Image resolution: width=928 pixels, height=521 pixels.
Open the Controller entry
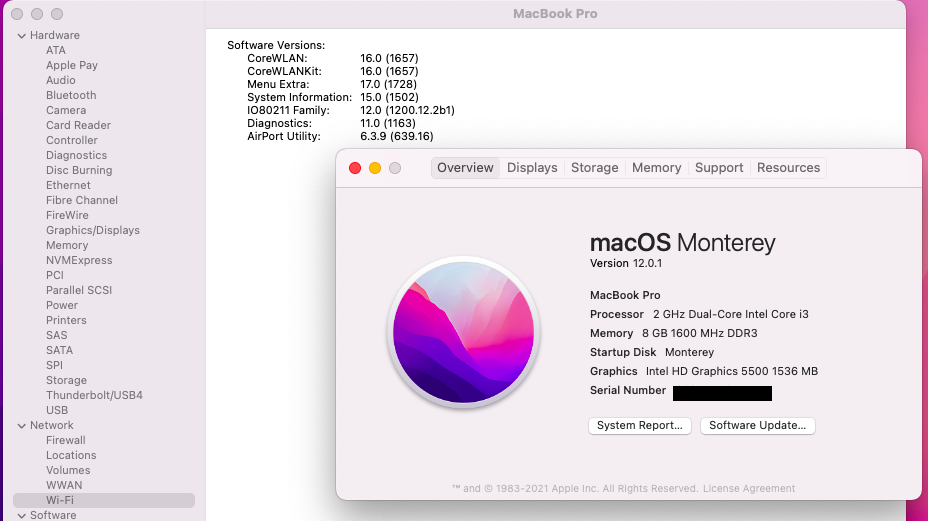pyautogui.click(x=72, y=140)
